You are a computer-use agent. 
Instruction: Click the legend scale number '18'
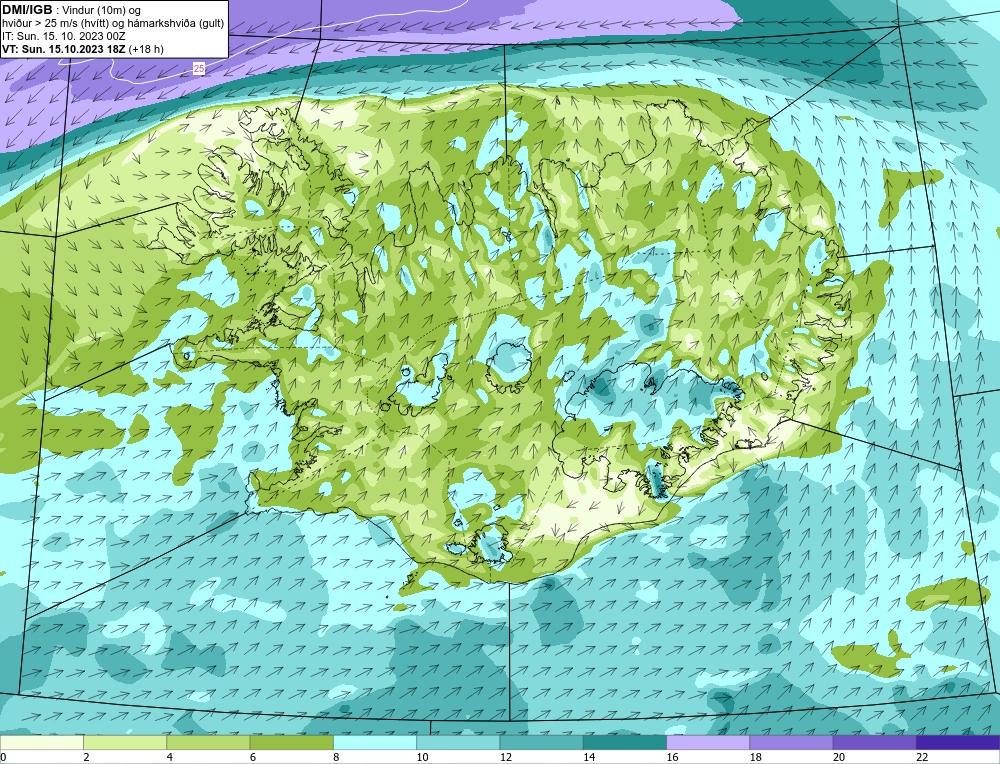click(756, 757)
